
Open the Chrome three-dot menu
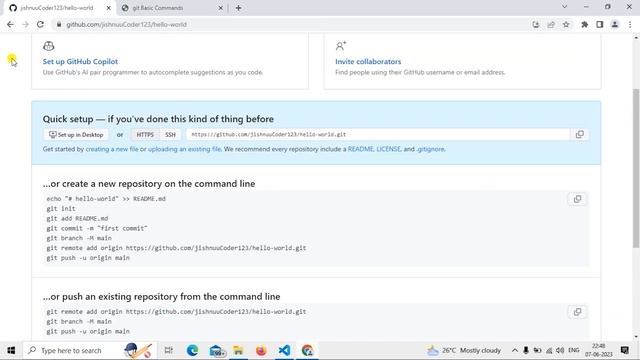pyautogui.click(x=630, y=24)
